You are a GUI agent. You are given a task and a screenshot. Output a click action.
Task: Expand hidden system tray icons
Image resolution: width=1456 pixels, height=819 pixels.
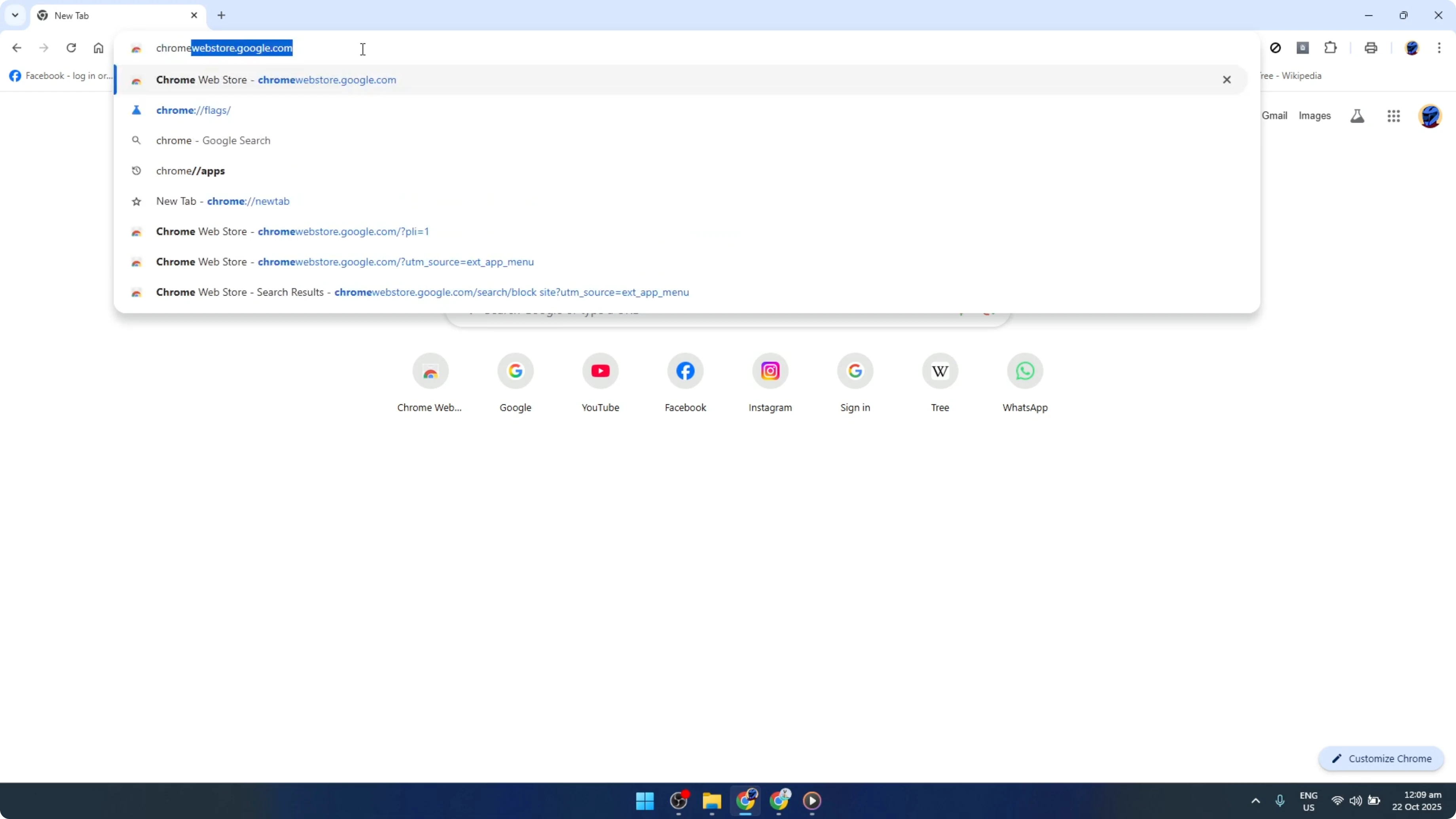[x=1255, y=801]
